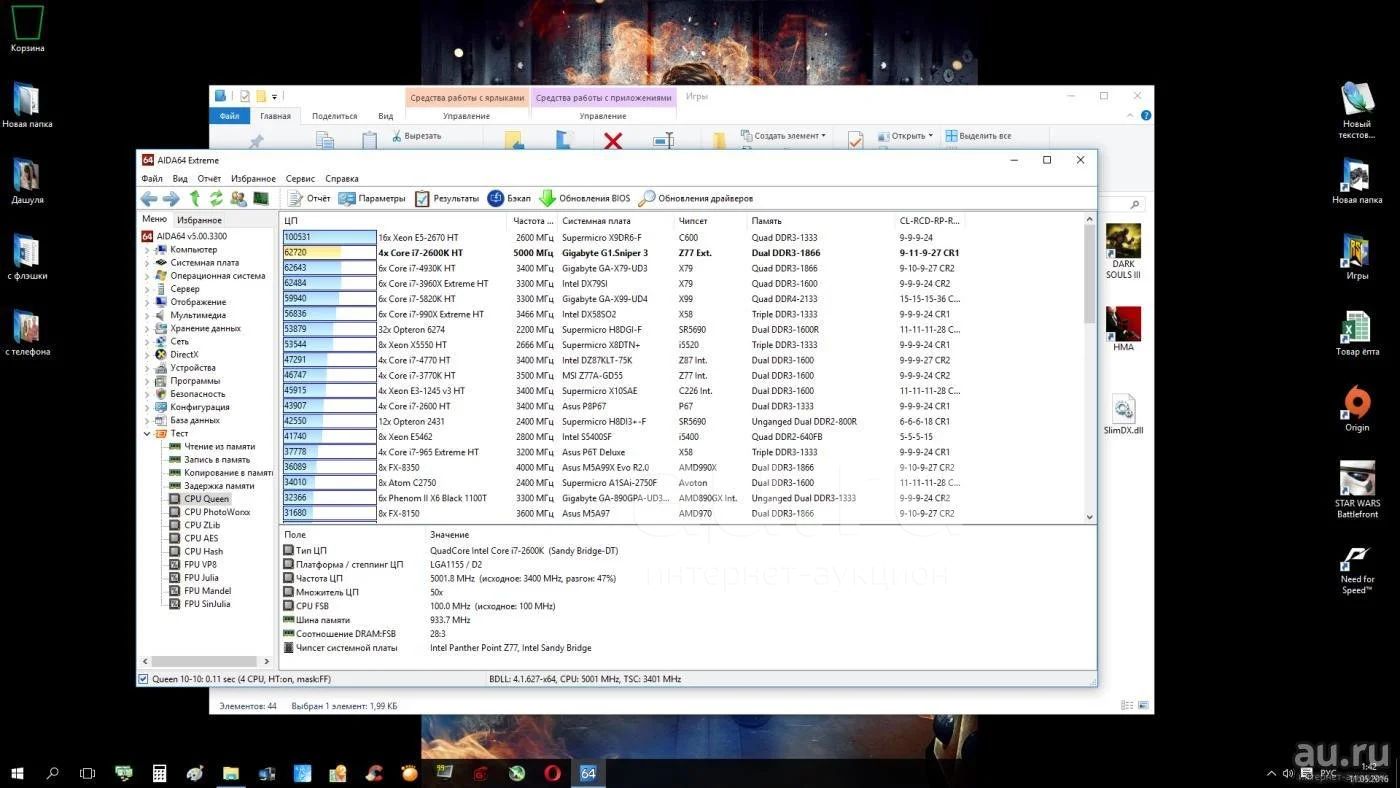Open the Opera browser from the taskbar
Image resolution: width=1400 pixels, height=788 pixels.
(x=553, y=773)
